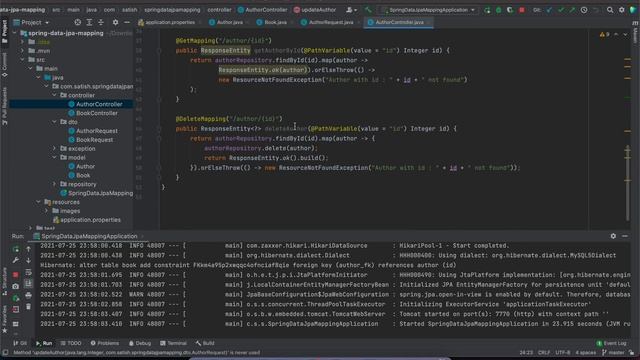Expand the images folder
This screenshot has height=360, width=640.
47,211
